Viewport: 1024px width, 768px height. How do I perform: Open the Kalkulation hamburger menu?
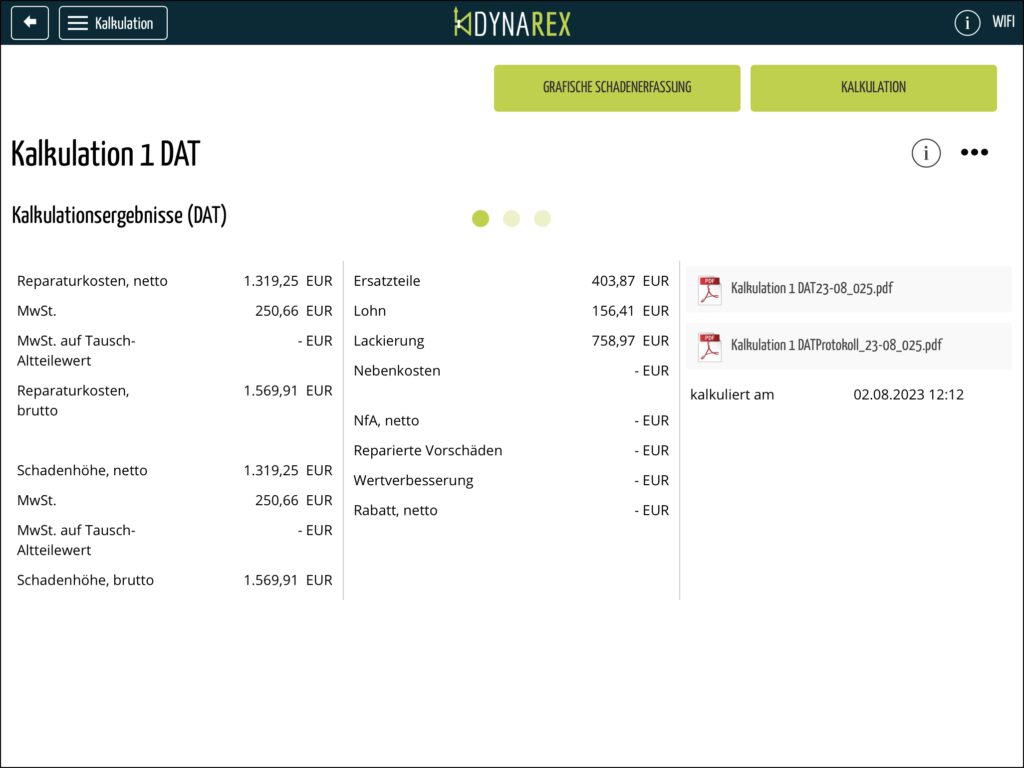(113, 22)
